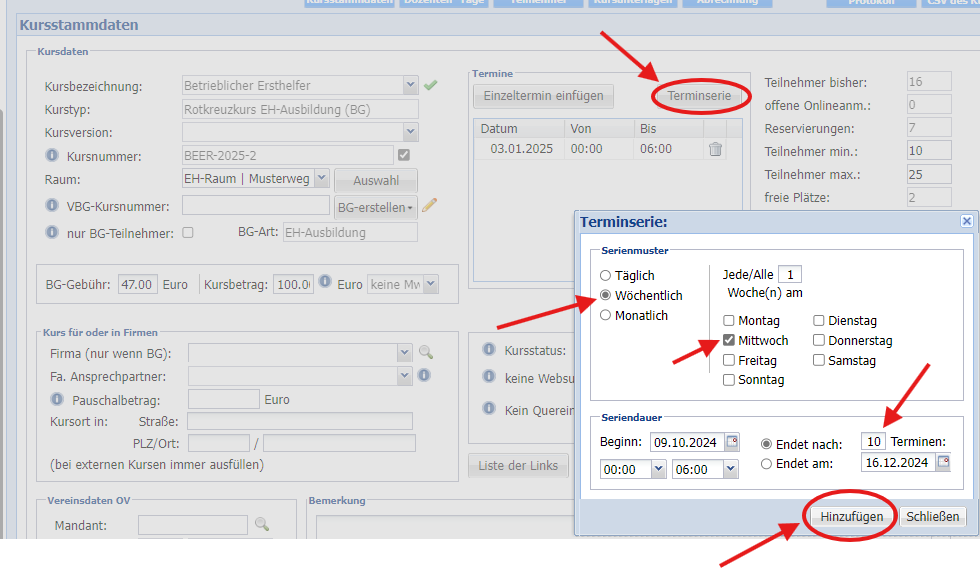Click the Einzeltermin einfügen button

(543, 96)
